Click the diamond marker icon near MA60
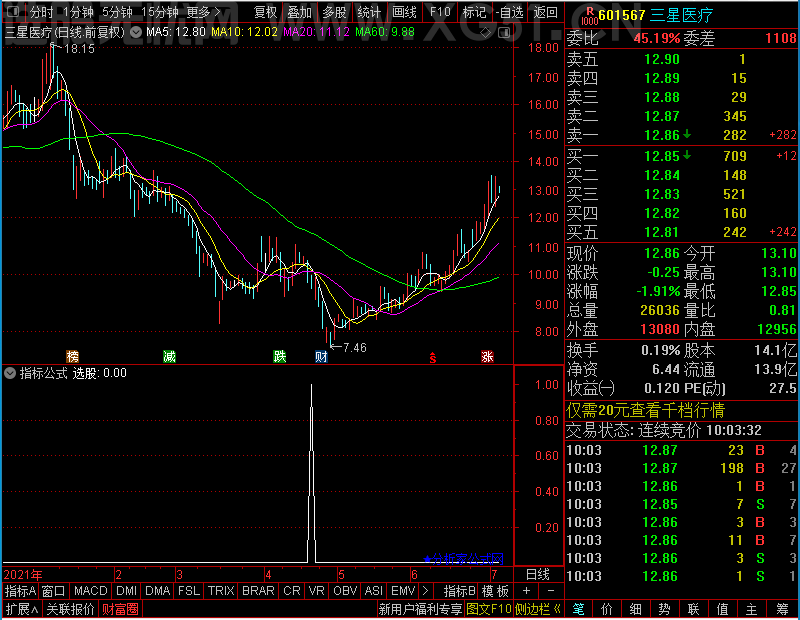Screen dimensions: 800x620 tap(485, 33)
